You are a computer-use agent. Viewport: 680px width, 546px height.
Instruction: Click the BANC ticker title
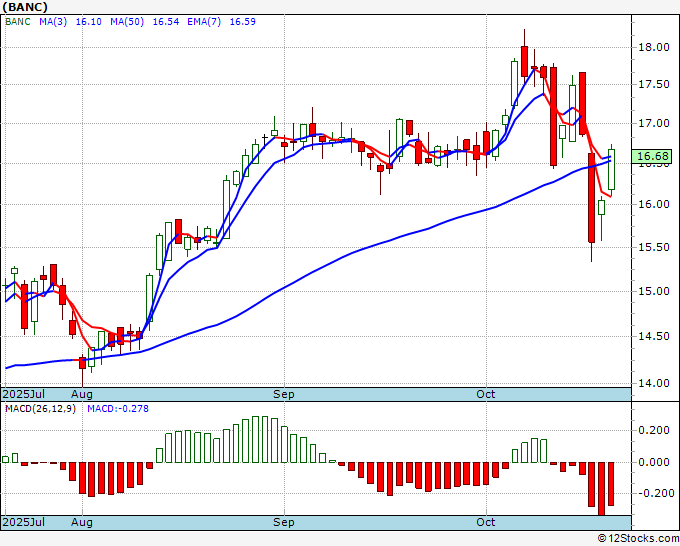coord(25,7)
